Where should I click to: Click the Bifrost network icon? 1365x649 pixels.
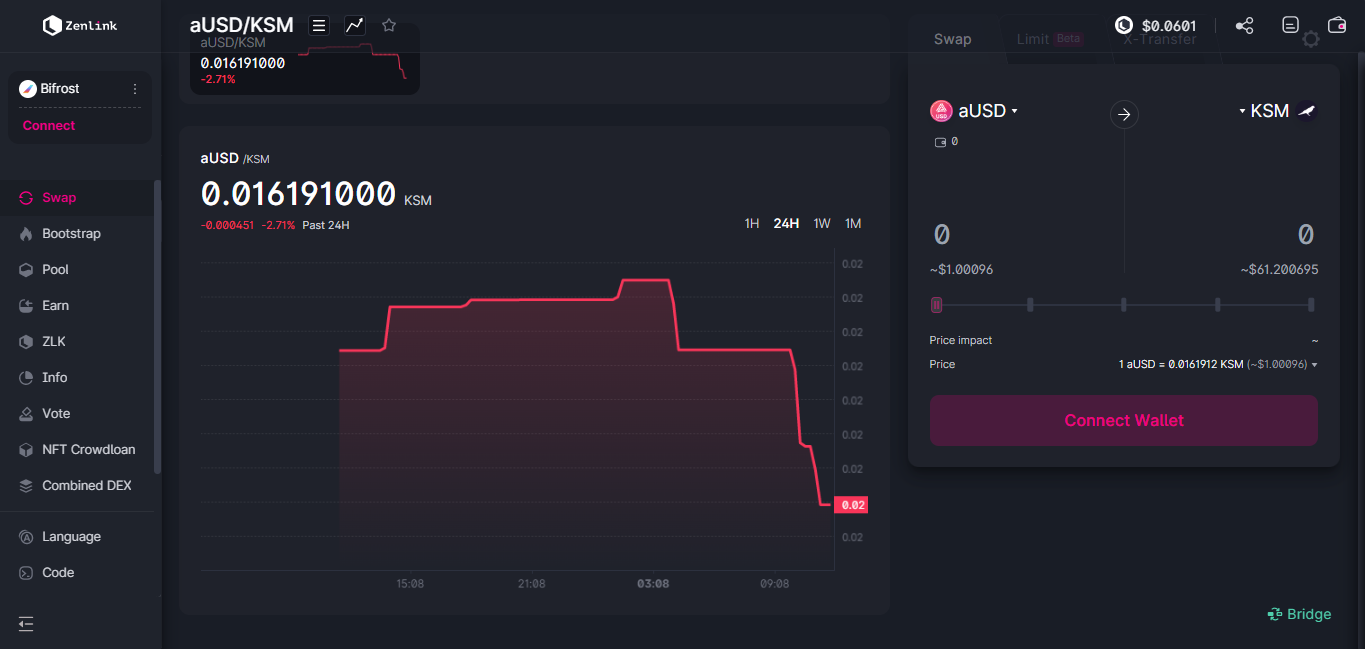tap(28, 89)
